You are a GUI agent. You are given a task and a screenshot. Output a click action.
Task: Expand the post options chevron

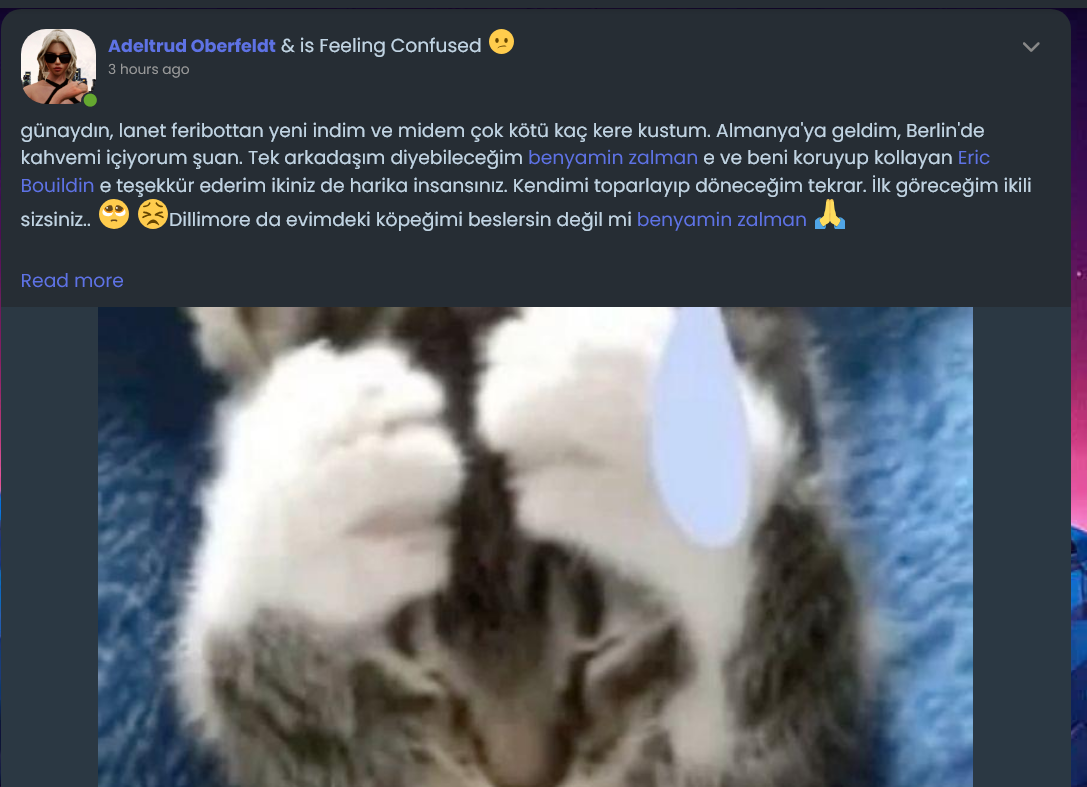click(x=1031, y=46)
